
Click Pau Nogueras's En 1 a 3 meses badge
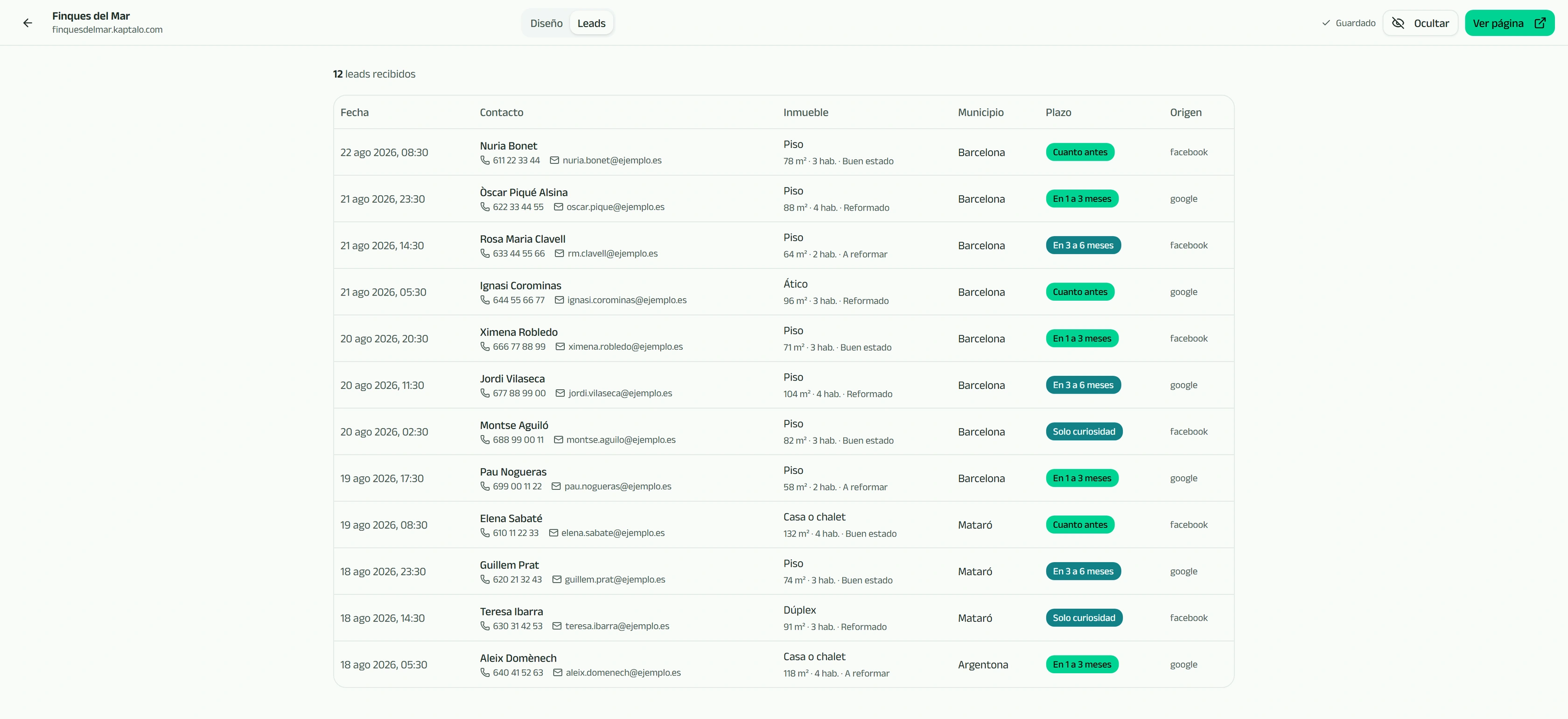tap(1082, 479)
